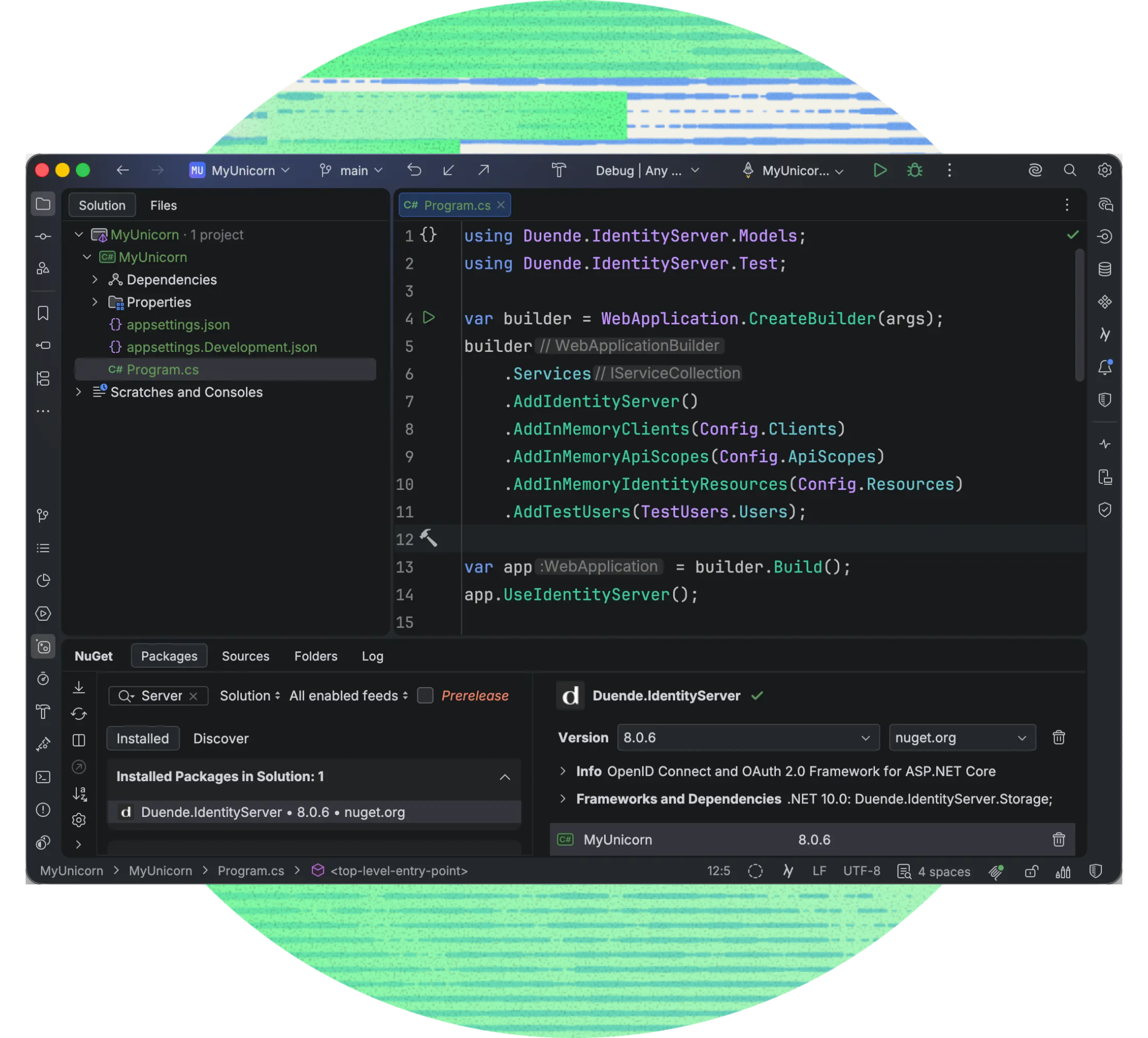The height and width of the screenshot is (1038, 1148).
Task: Expand Frameworks and Dependencies section
Action: click(563, 799)
